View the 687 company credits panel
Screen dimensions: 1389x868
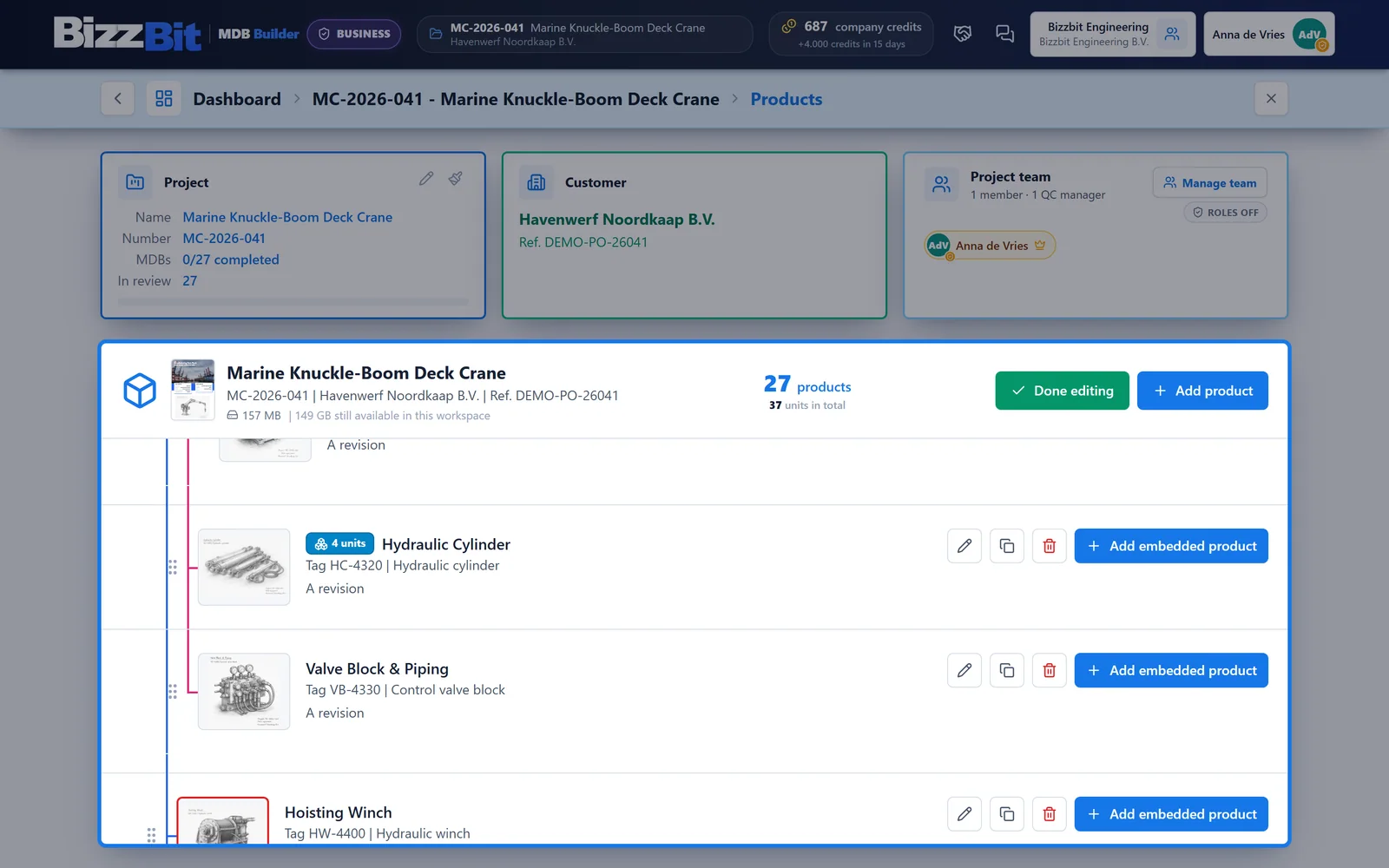(851, 34)
